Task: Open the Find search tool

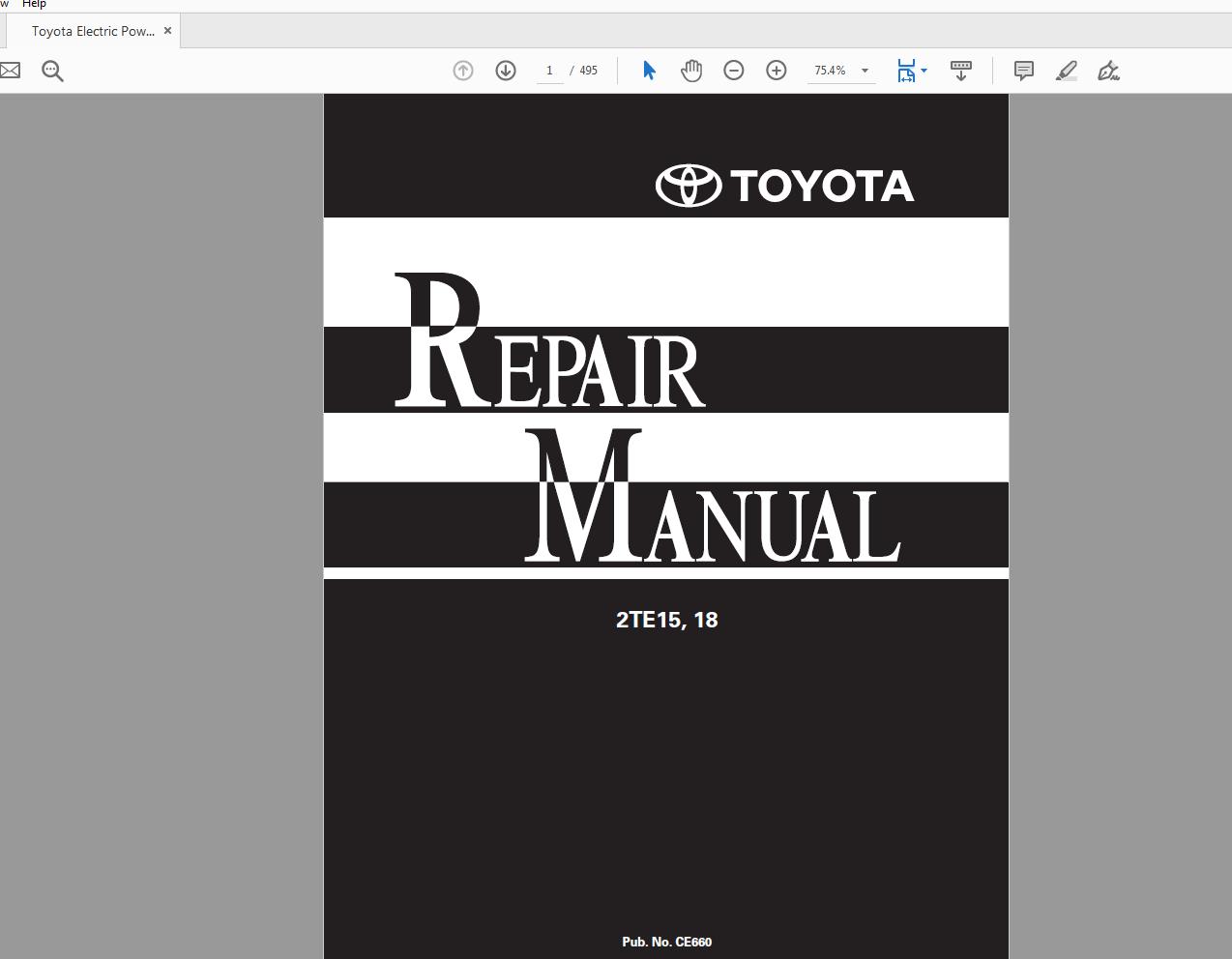Action: click(x=52, y=70)
